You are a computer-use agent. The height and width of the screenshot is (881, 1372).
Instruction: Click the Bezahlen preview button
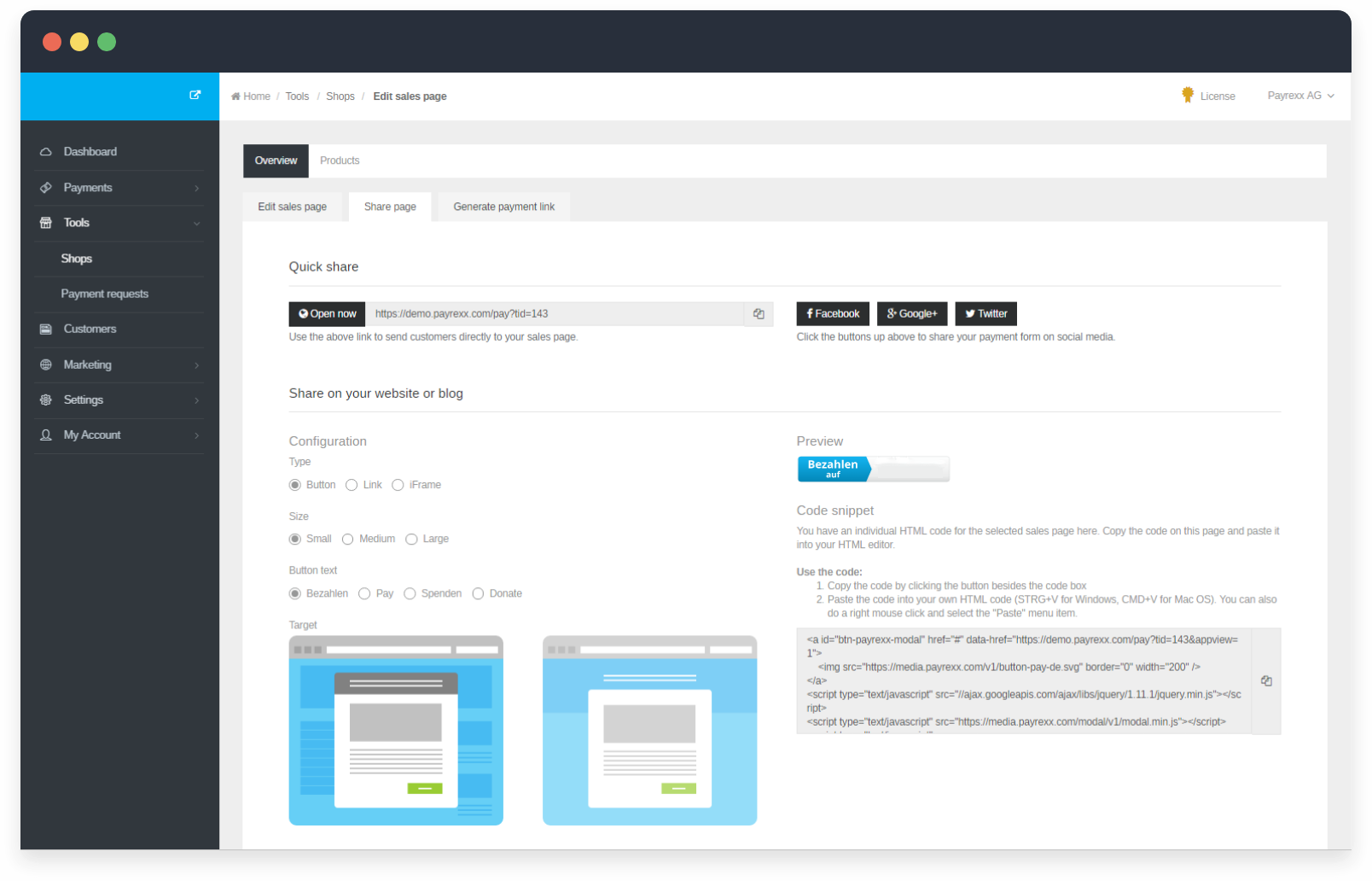873,469
